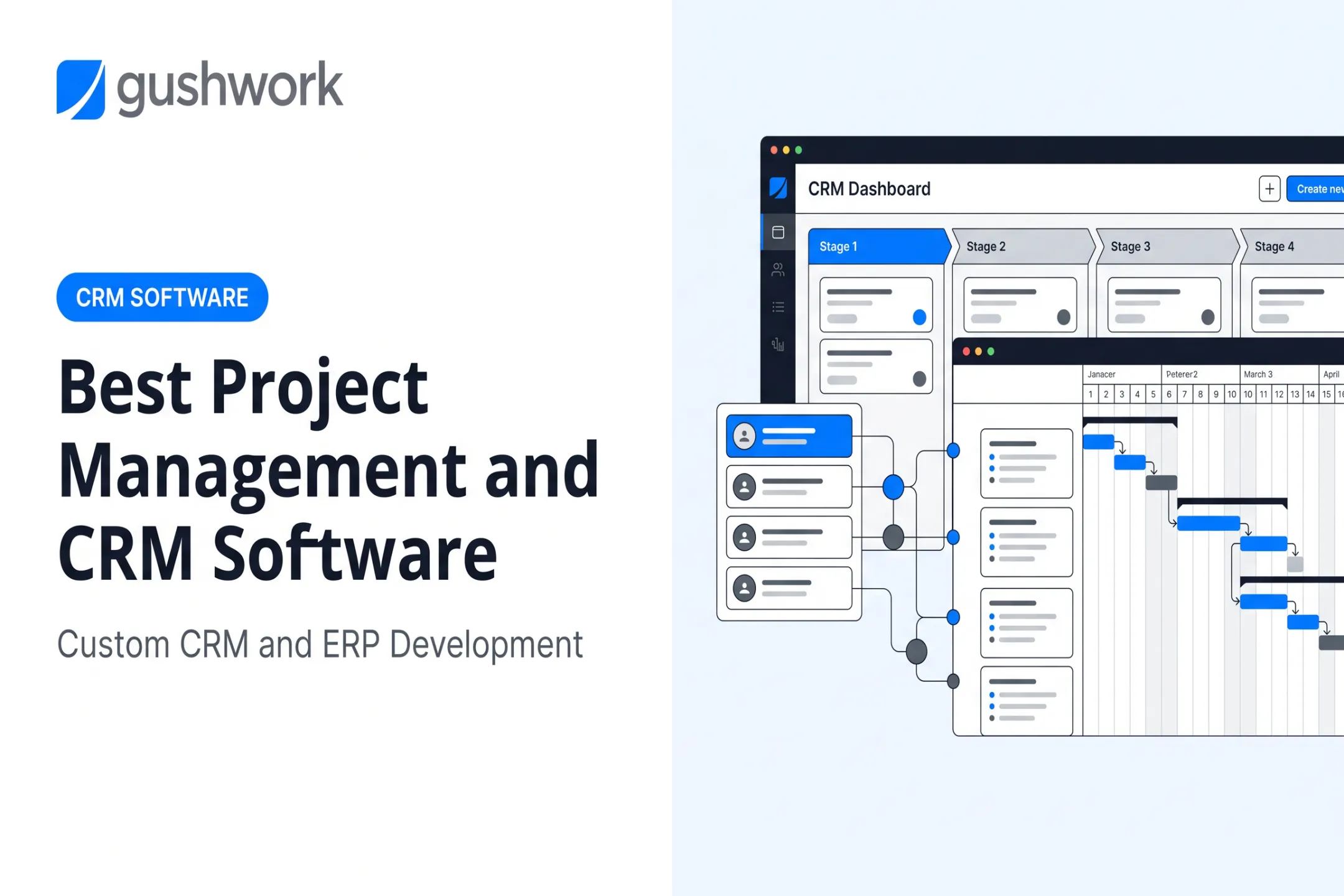Click the Create new button in CRM Dashboard
This screenshot has width=1344, height=896.
click(1316, 189)
